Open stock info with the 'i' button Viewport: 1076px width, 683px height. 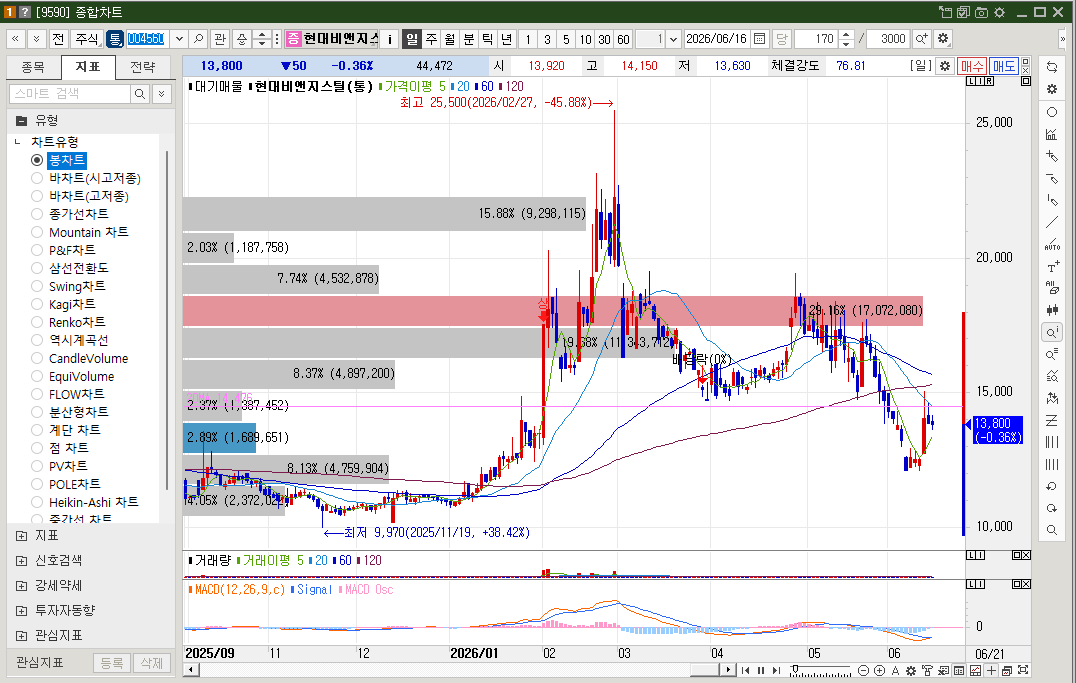[x=389, y=39]
